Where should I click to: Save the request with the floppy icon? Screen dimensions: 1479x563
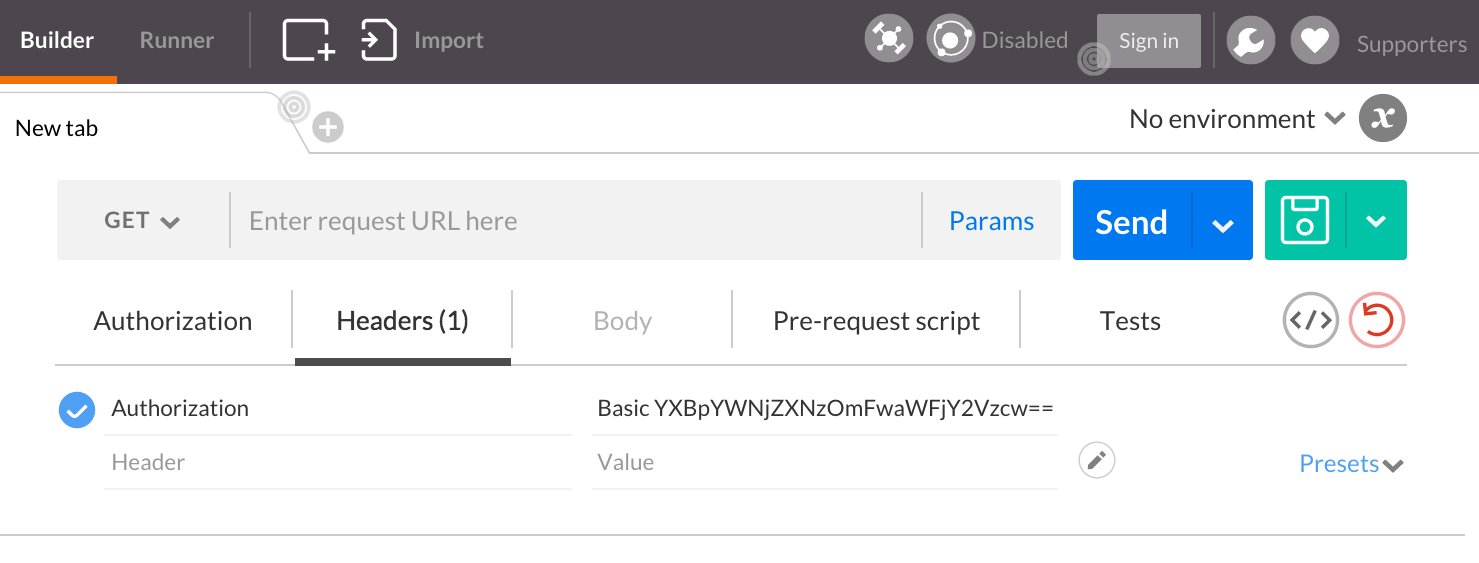tap(1305, 220)
